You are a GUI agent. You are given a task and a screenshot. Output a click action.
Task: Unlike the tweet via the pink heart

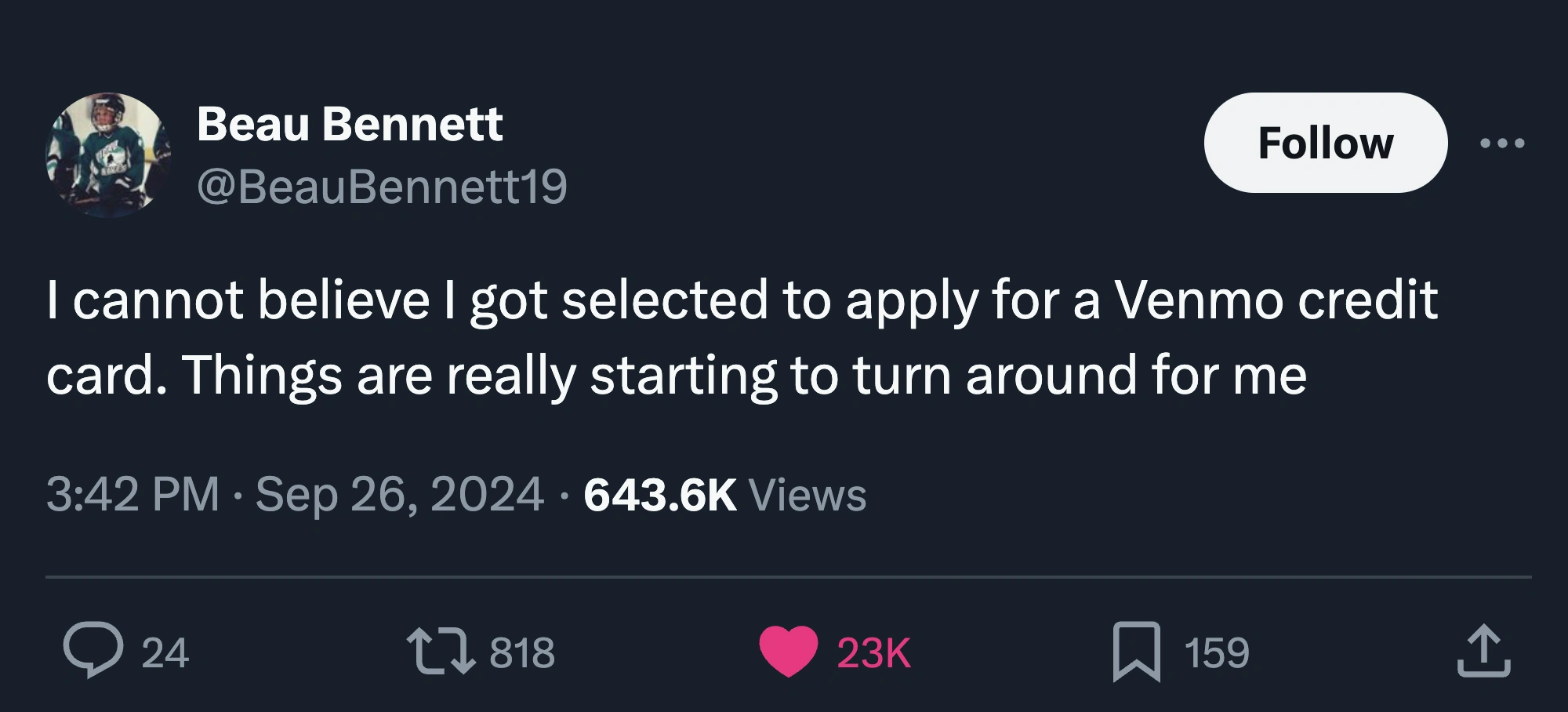788,651
